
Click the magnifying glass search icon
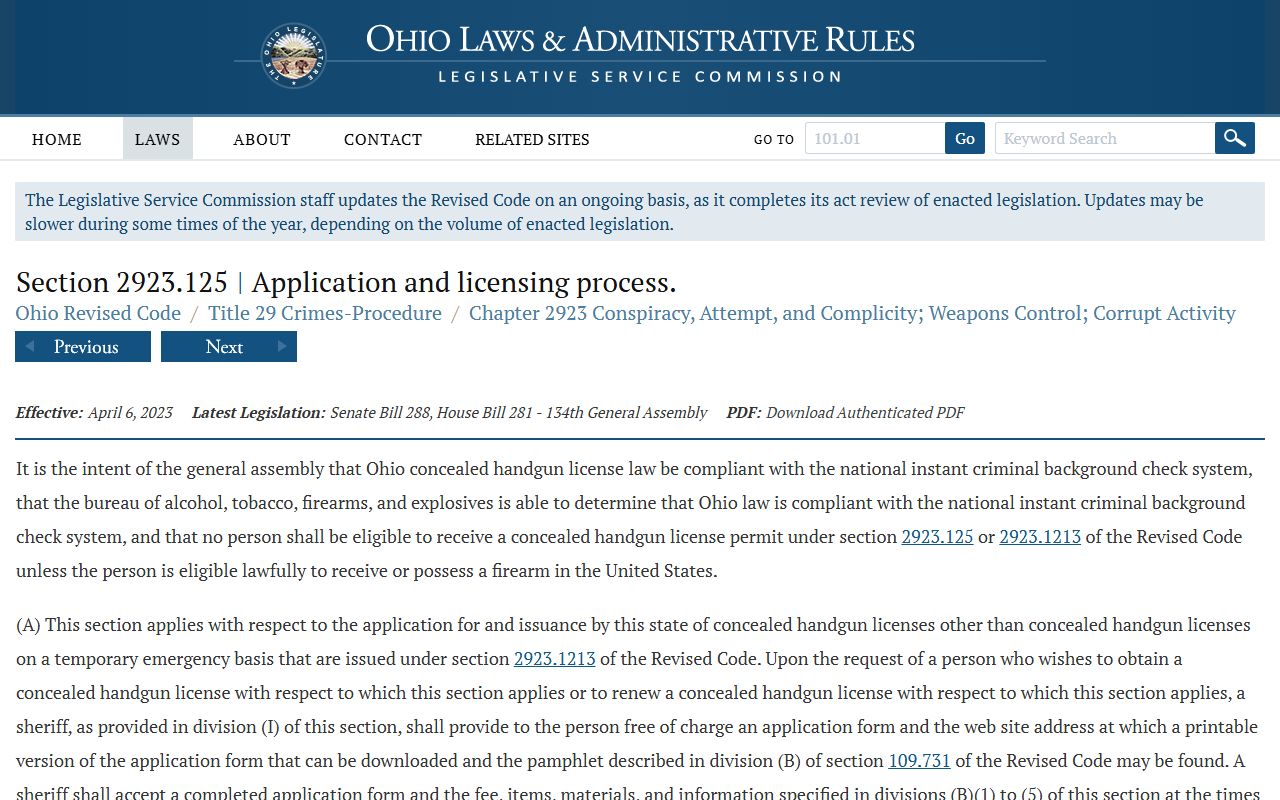click(1235, 138)
